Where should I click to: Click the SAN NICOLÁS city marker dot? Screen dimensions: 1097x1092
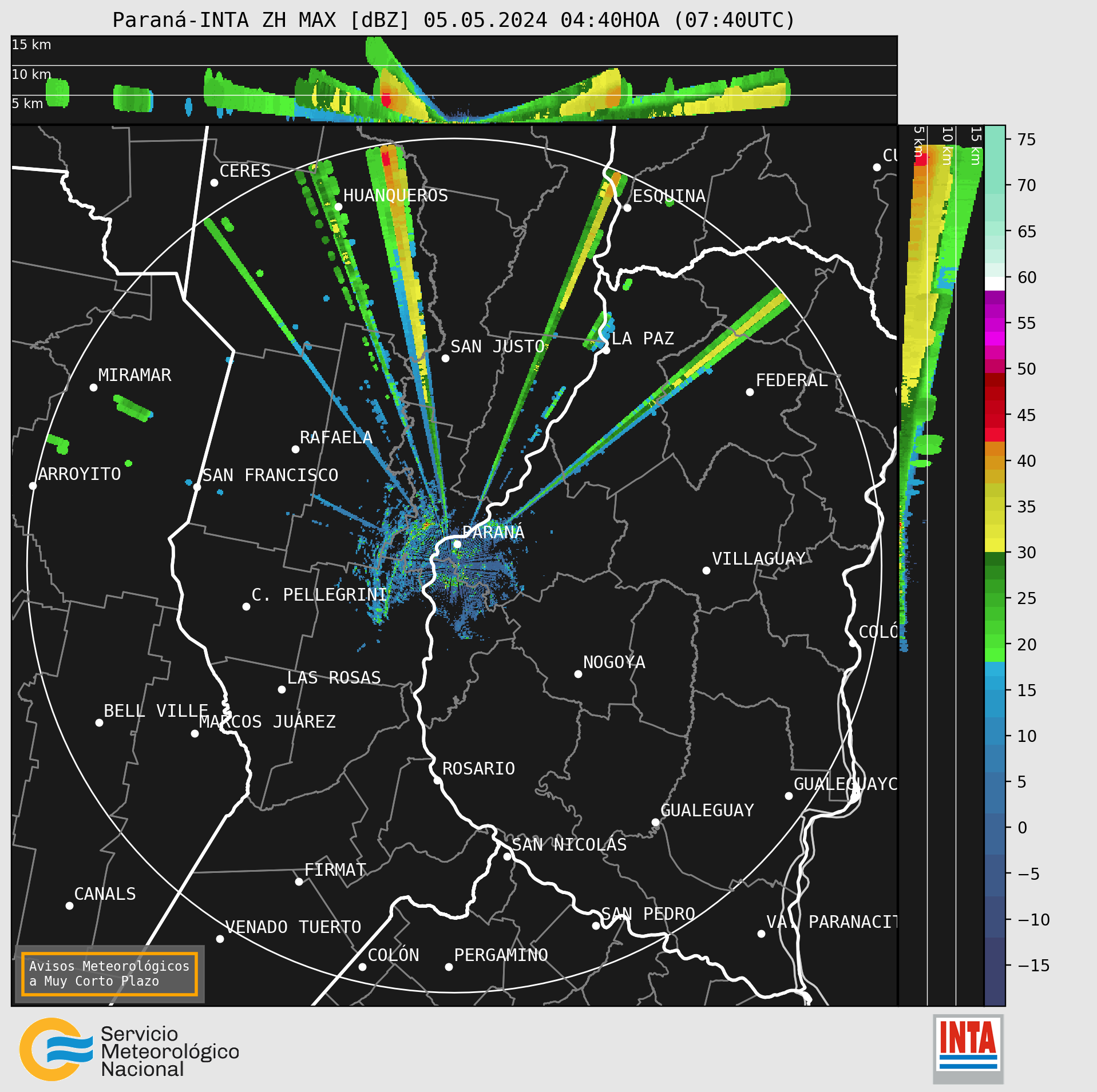click(507, 856)
